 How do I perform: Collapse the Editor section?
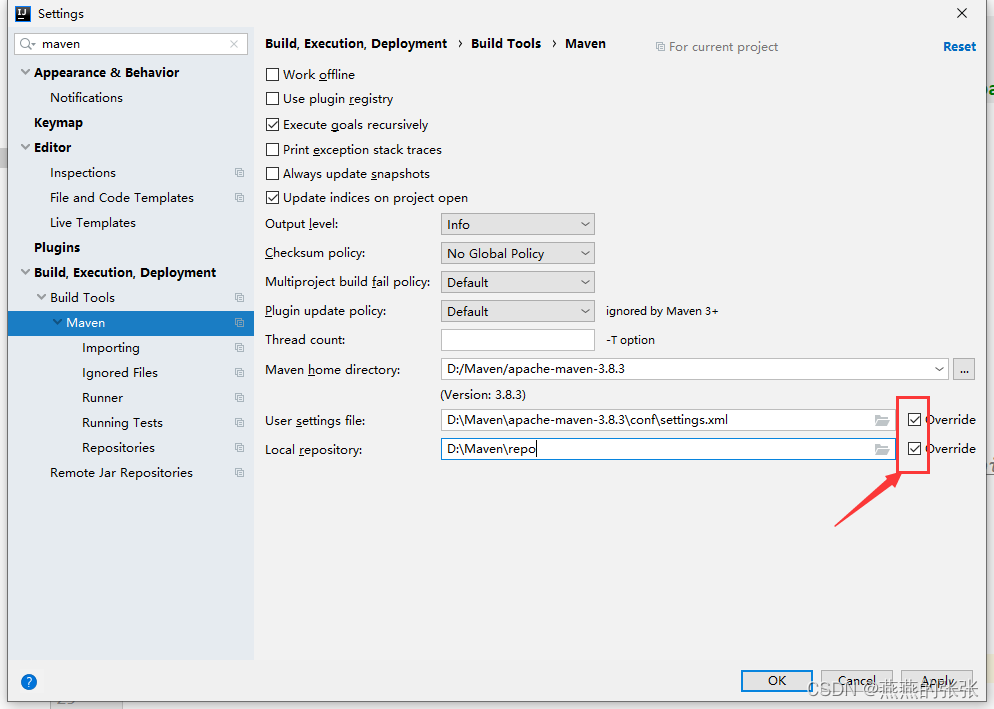point(25,147)
